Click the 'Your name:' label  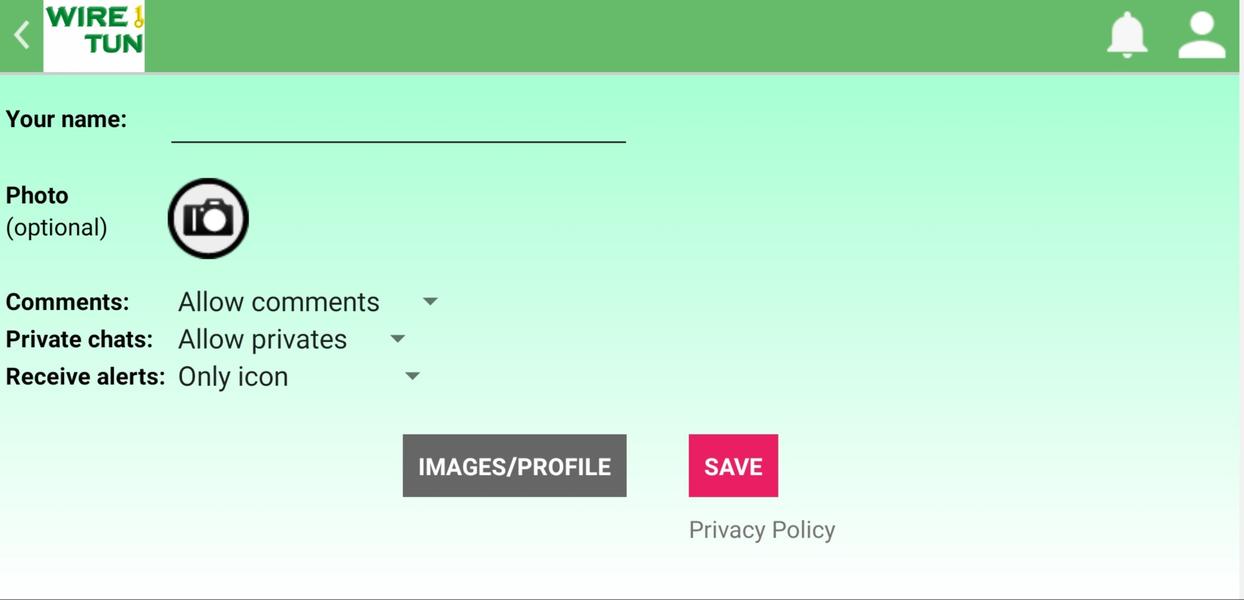tap(66, 119)
